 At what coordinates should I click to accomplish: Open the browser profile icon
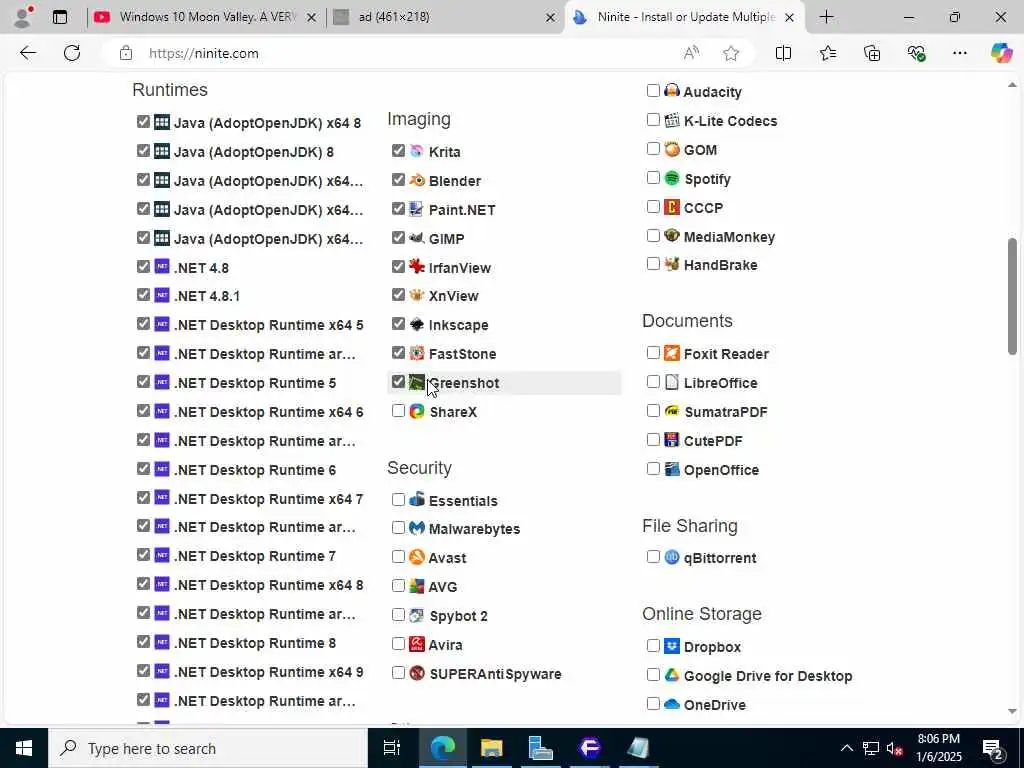tap(22, 17)
